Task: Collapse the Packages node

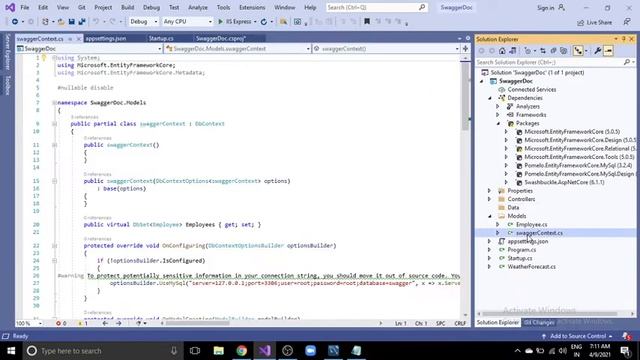Action: 498,123
